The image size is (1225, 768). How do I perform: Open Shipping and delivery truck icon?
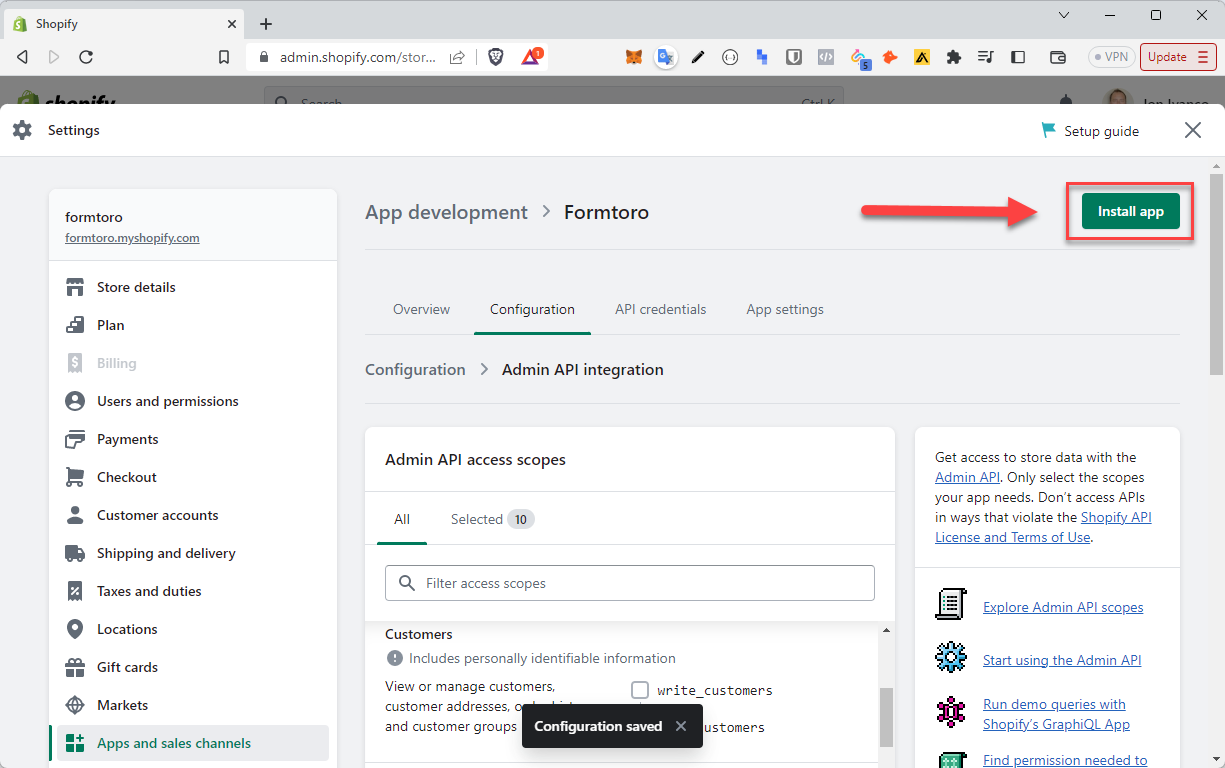pyautogui.click(x=75, y=553)
